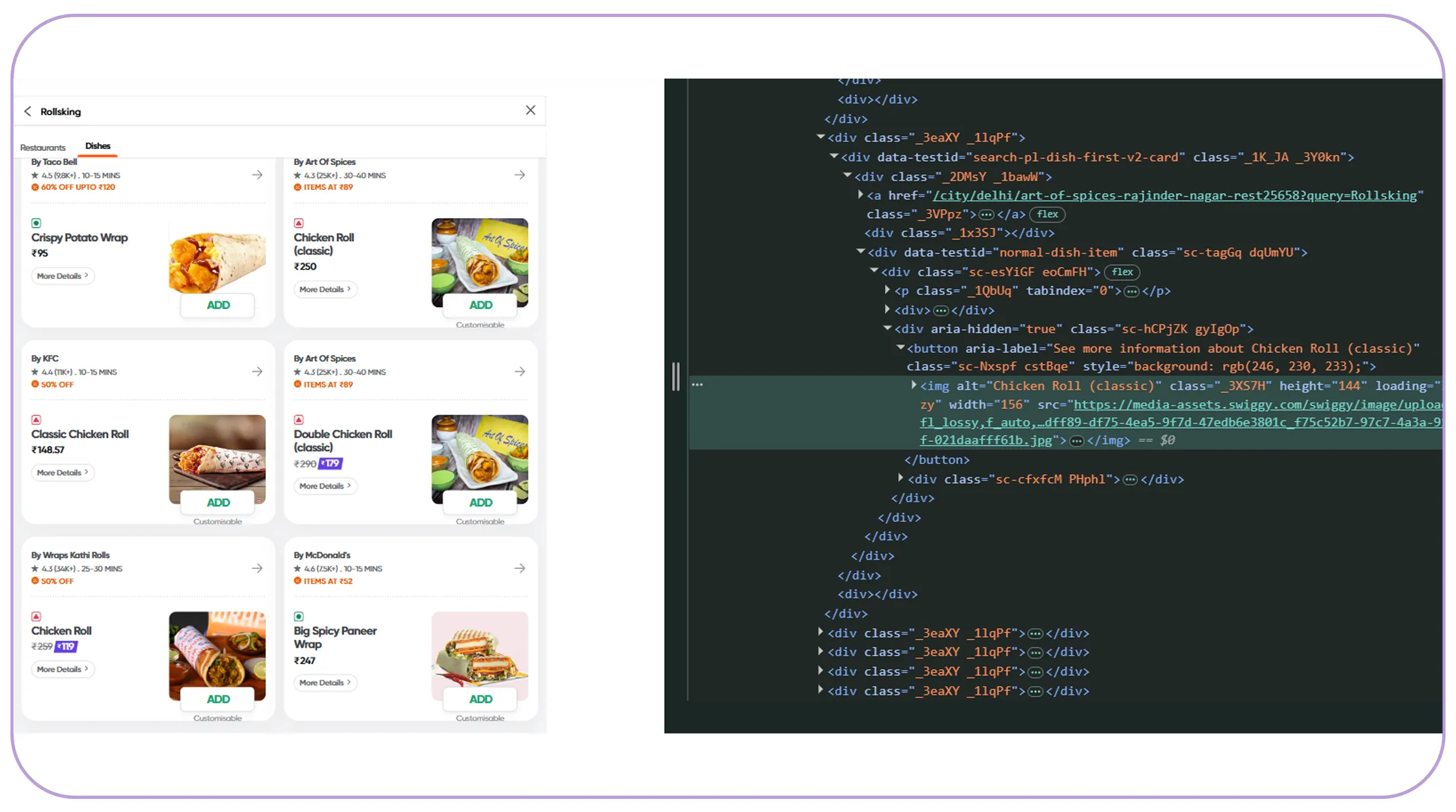Click non-veg indicator on Wraps Kathi Chicken Roll
Viewport: 1456px width, 812px height.
pos(36,617)
